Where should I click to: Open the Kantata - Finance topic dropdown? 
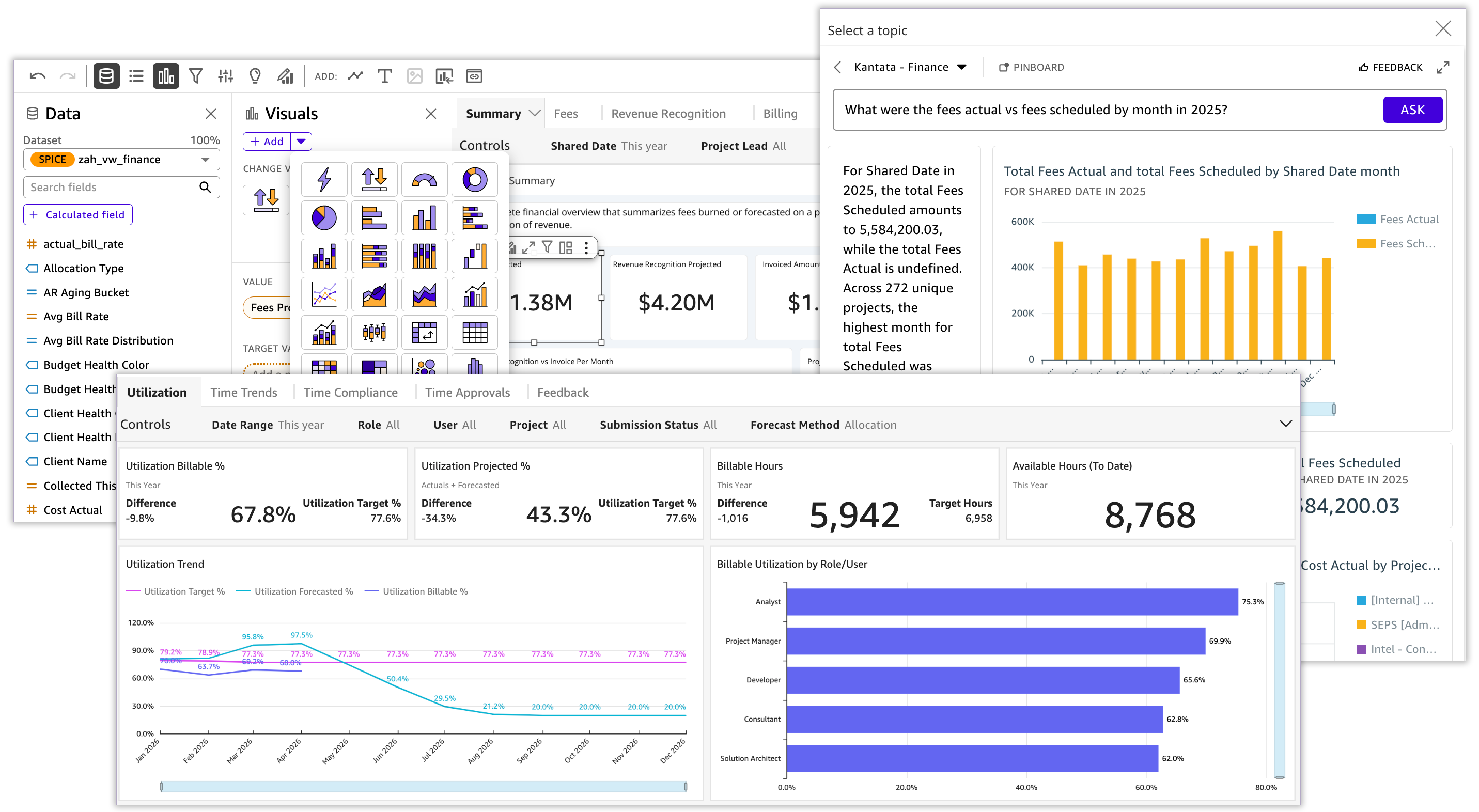click(x=910, y=67)
